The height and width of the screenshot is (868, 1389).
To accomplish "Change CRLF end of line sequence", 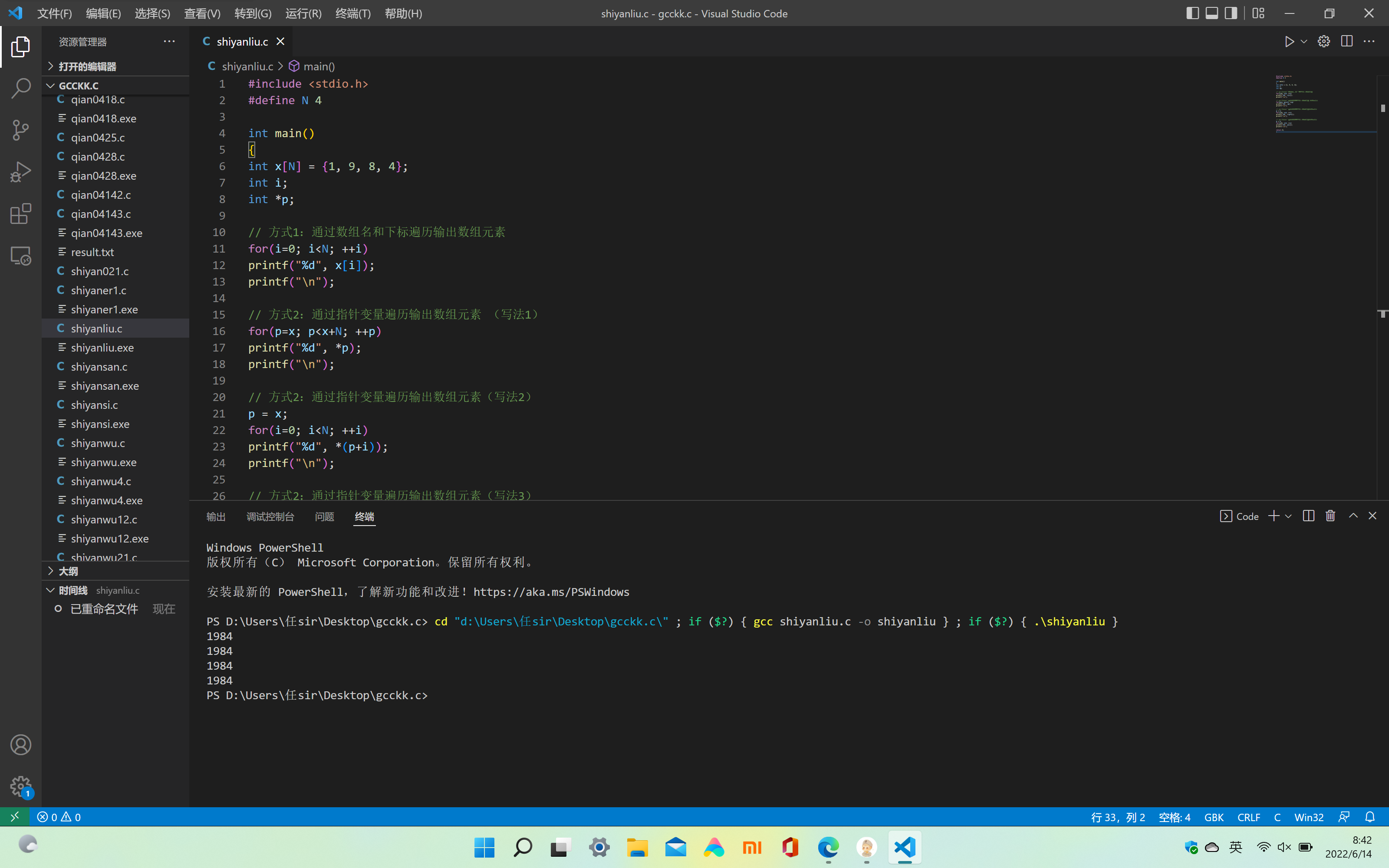I will (1248, 817).
